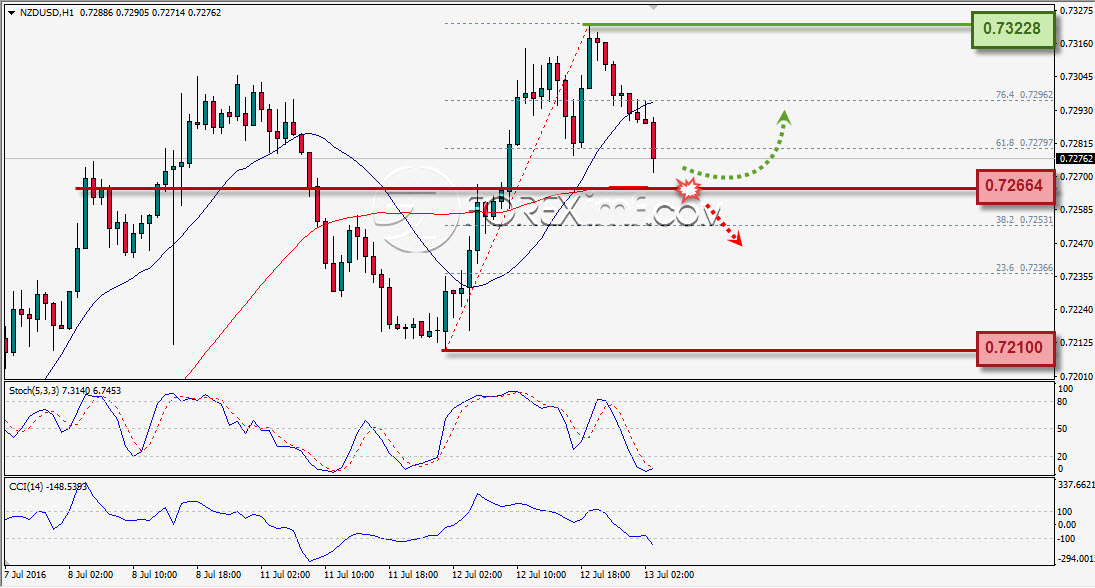Click price axis value 0.72585
Image resolution: width=1095 pixels, height=588 pixels.
click(1076, 210)
